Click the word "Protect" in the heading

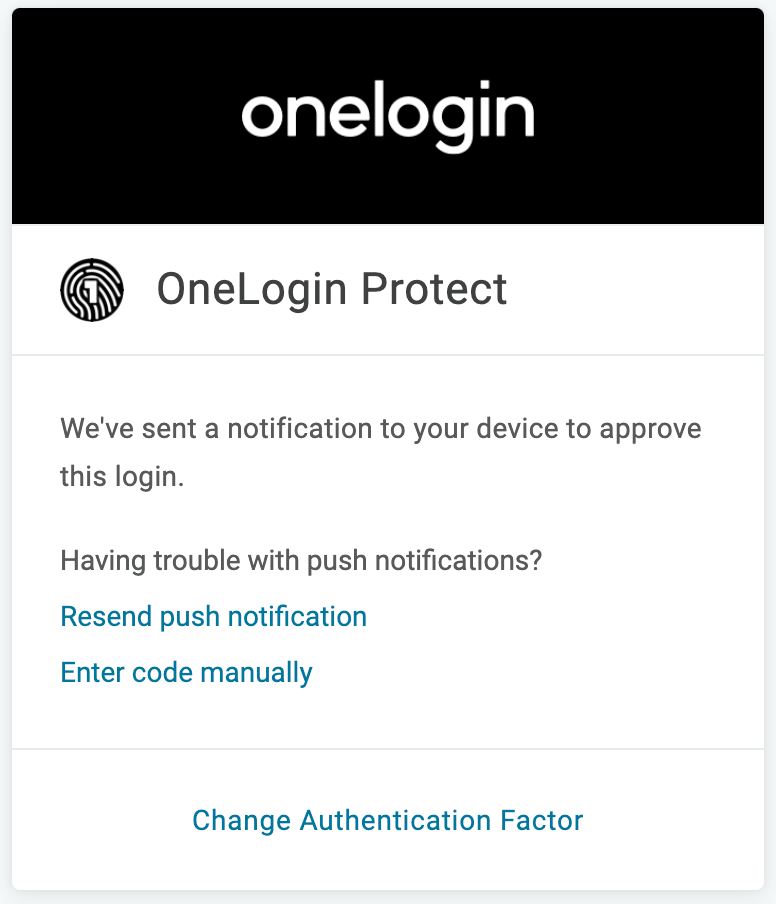[434, 289]
